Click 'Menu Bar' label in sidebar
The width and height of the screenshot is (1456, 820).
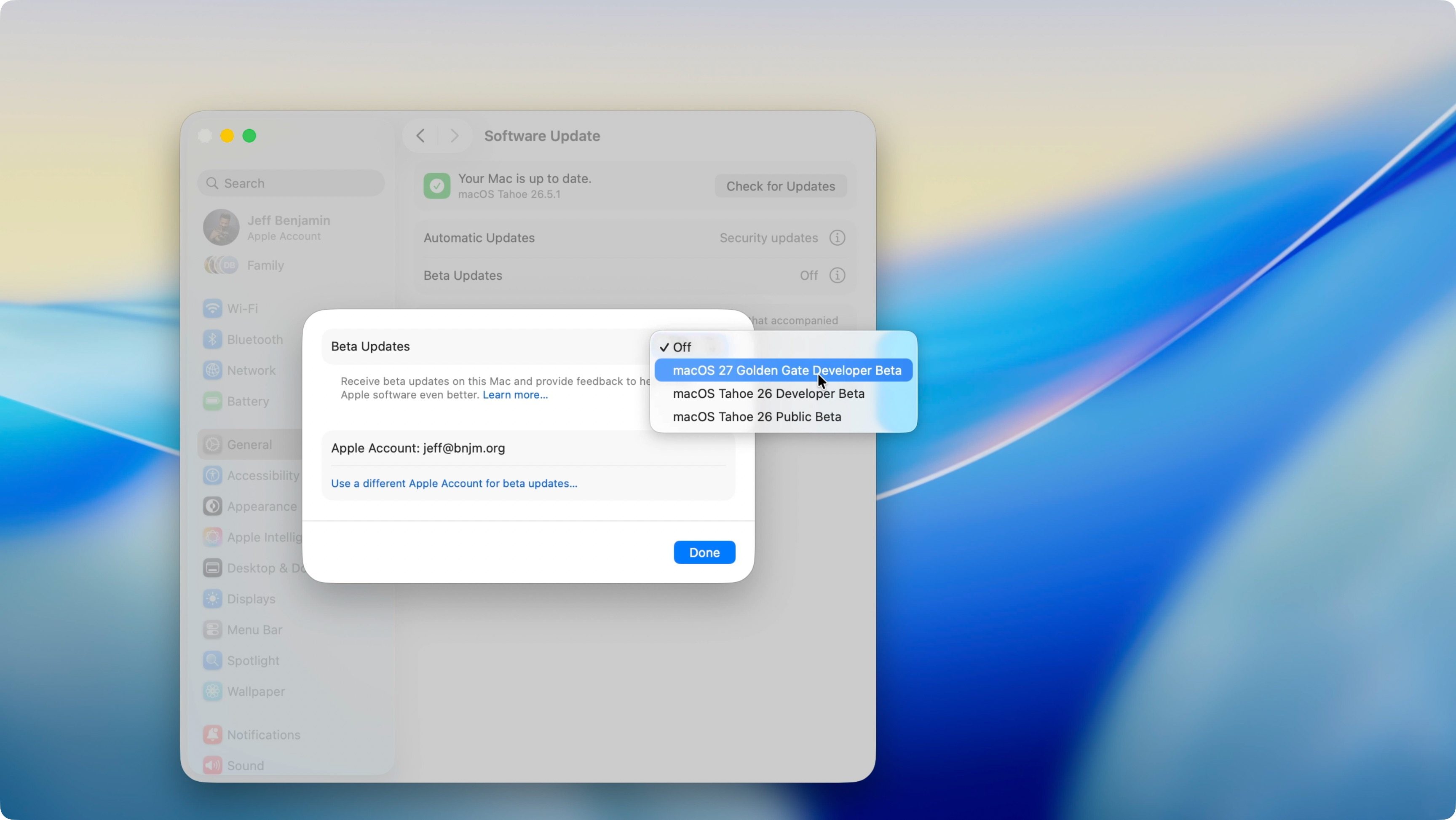255,630
